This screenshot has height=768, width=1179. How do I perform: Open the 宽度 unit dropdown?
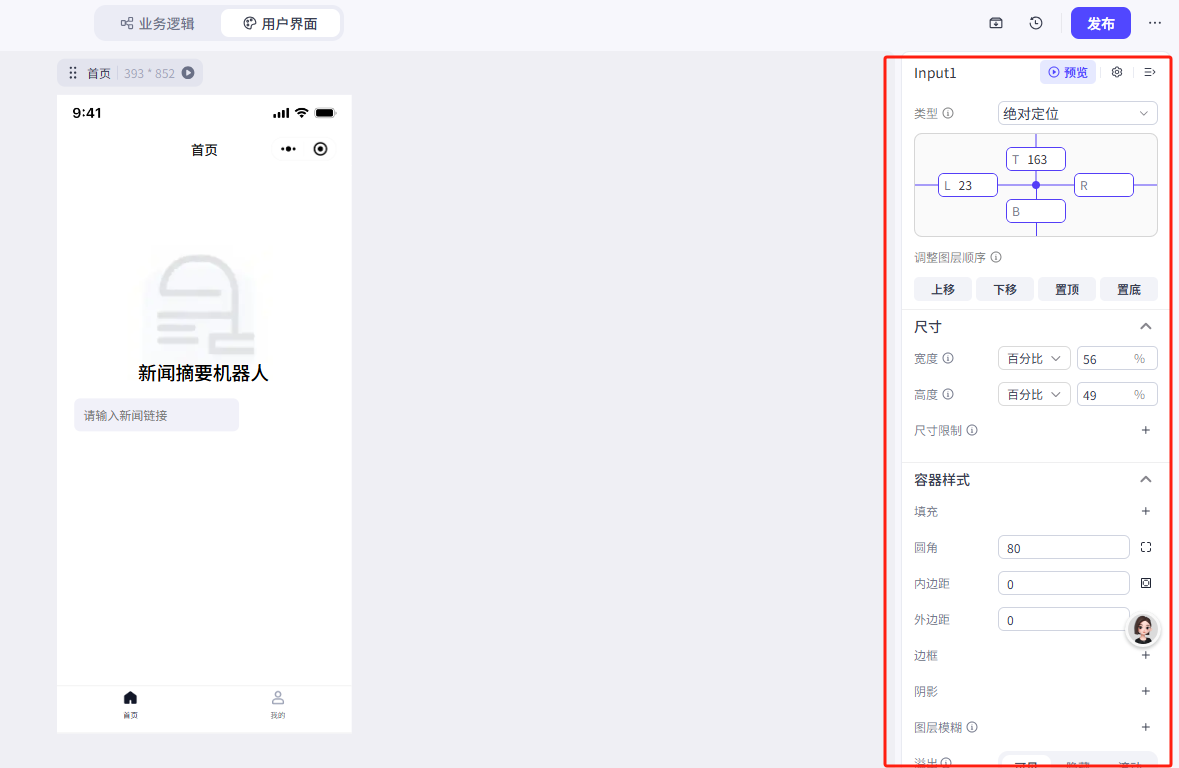[1033, 358]
